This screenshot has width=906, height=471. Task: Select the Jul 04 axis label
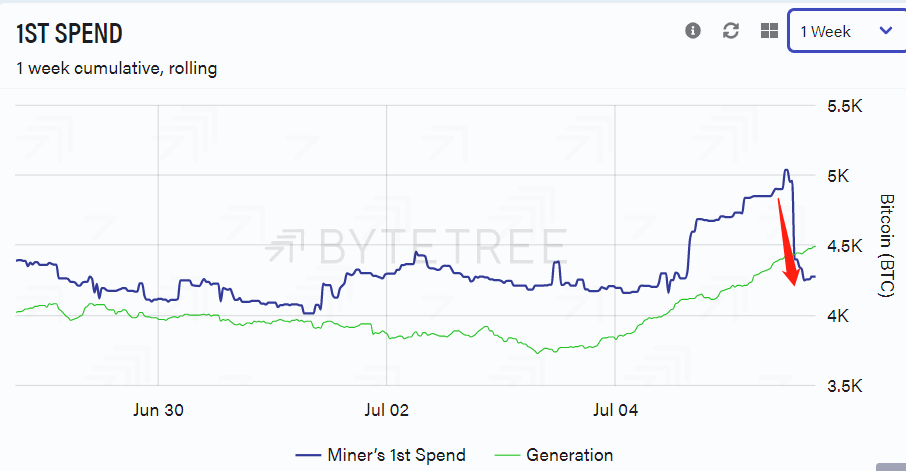[x=615, y=410]
